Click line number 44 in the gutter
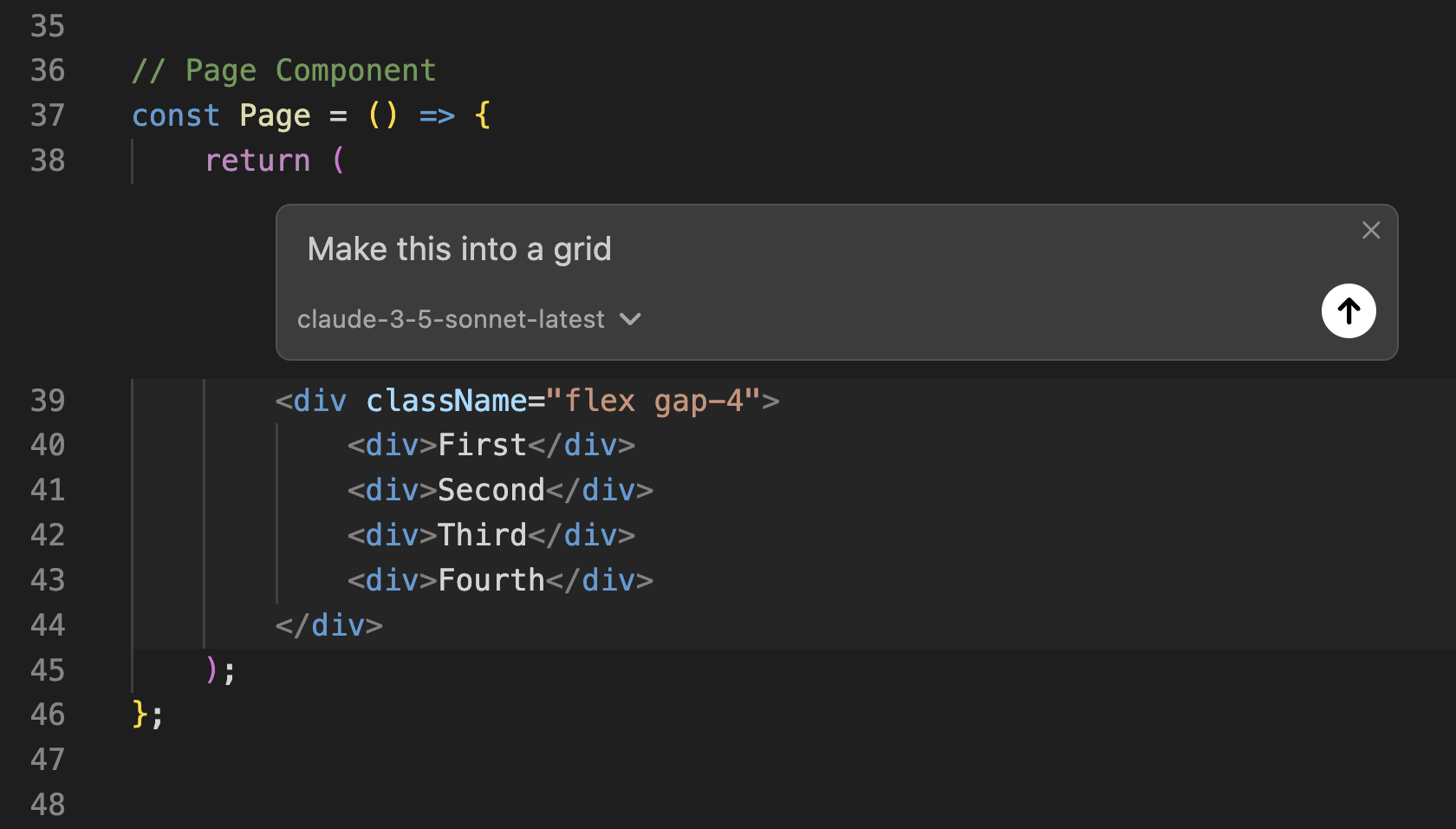 [48, 624]
